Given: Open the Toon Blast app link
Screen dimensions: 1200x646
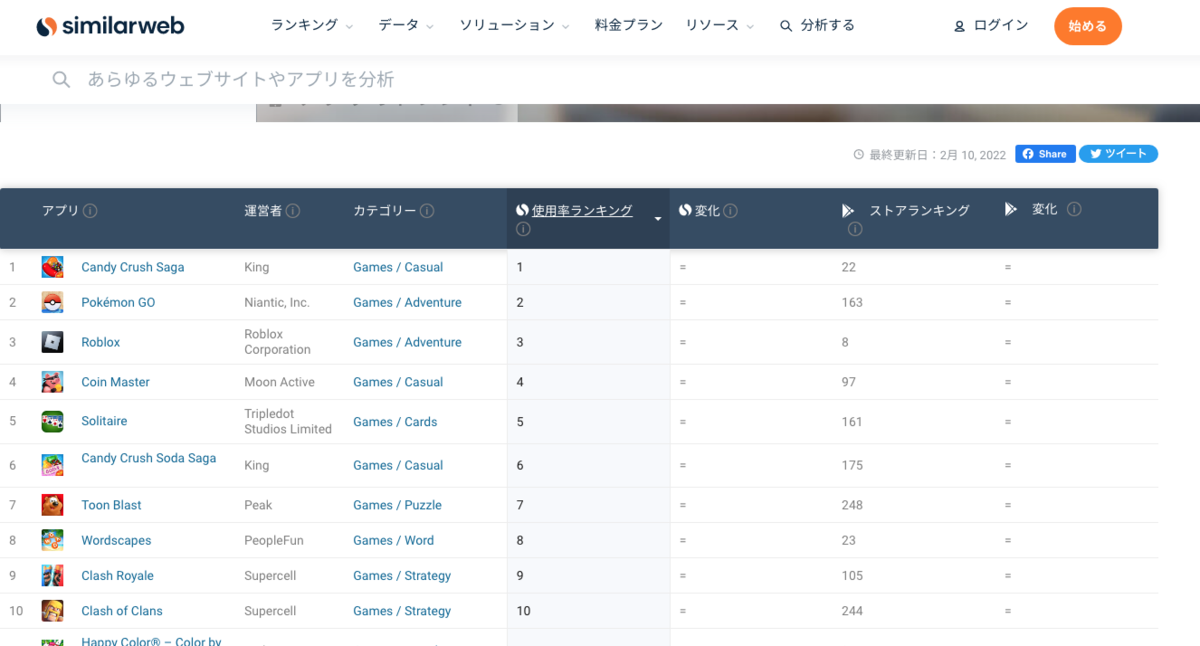Looking at the screenshot, I should tap(111, 505).
